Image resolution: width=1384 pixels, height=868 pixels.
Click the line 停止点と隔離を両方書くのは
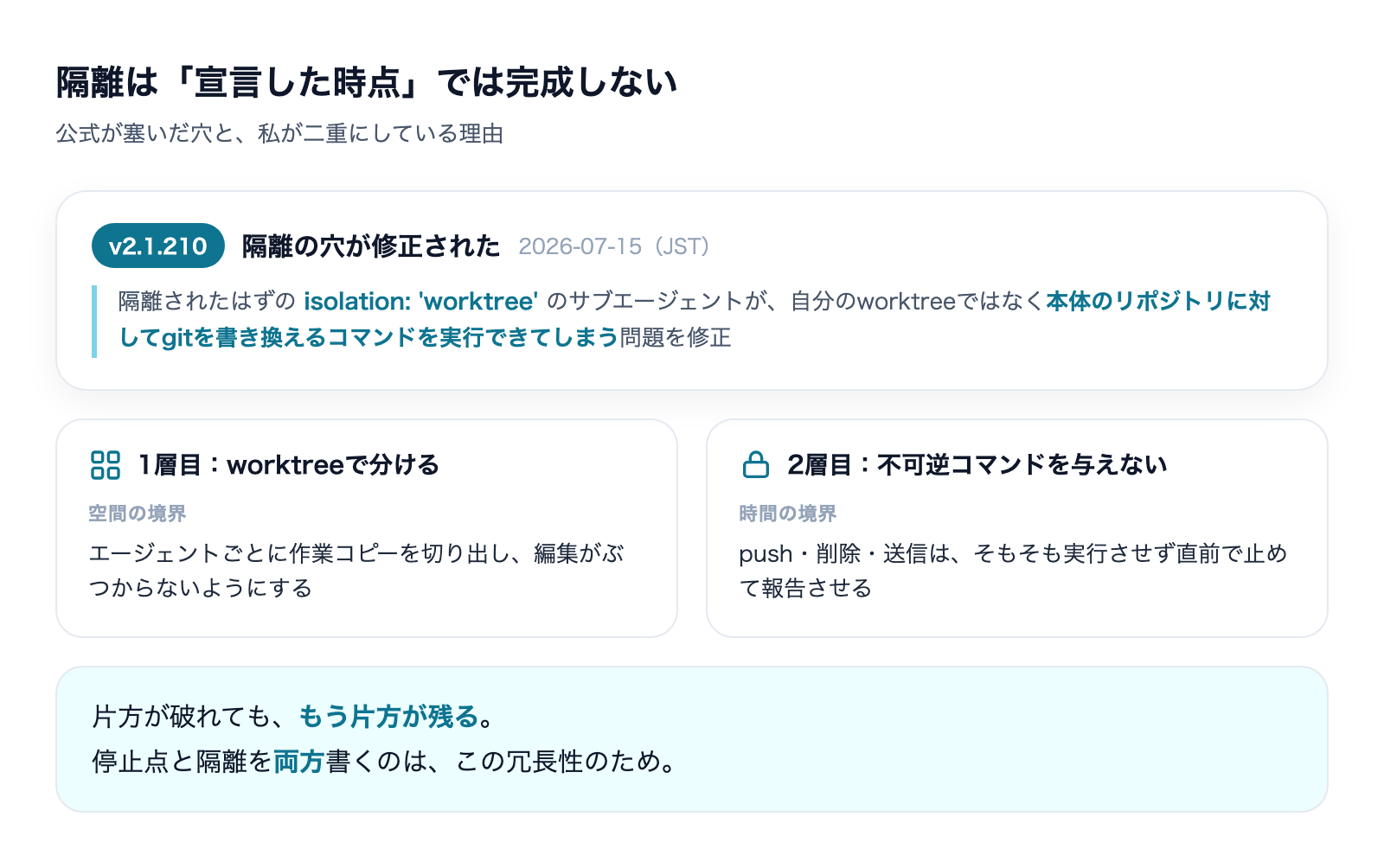(384, 762)
